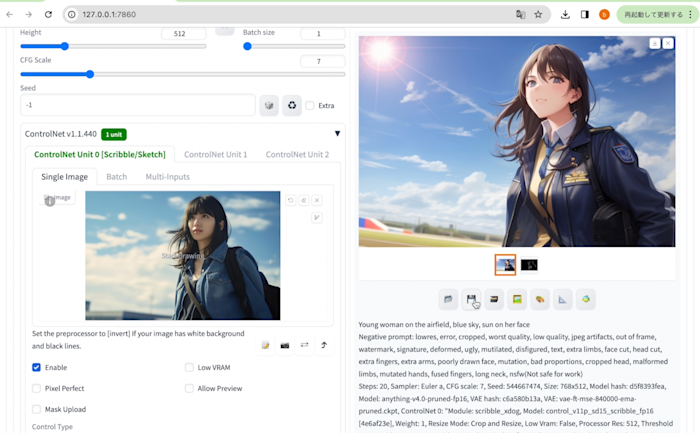Click the Height value box showing 512
700x433 pixels.
tap(183, 33)
